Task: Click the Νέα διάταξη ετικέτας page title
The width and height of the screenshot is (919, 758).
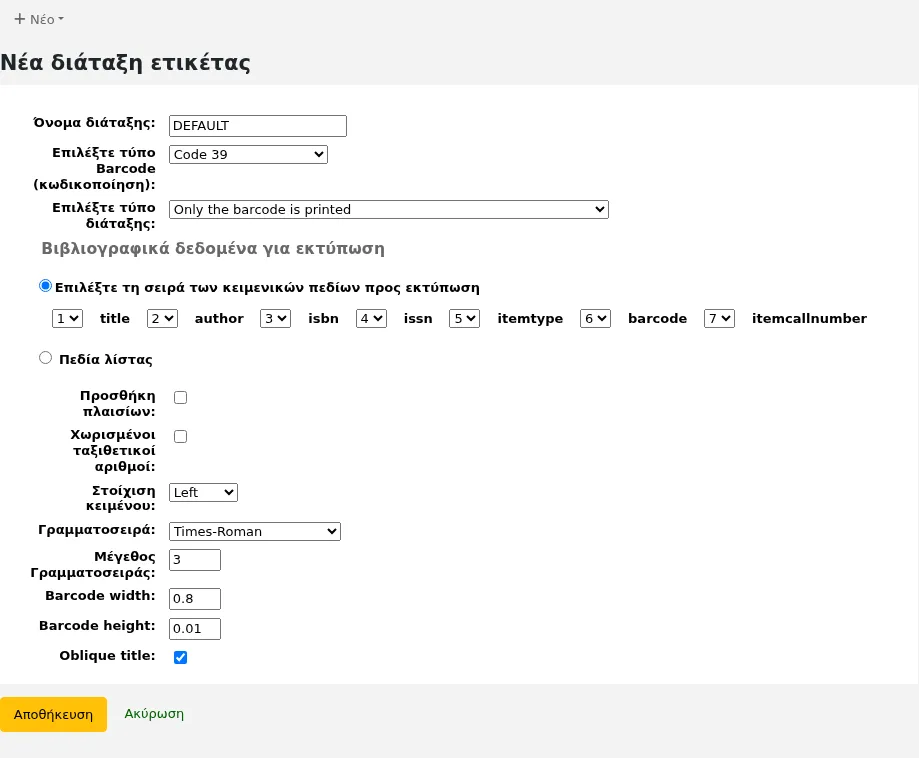Action: 125,63
